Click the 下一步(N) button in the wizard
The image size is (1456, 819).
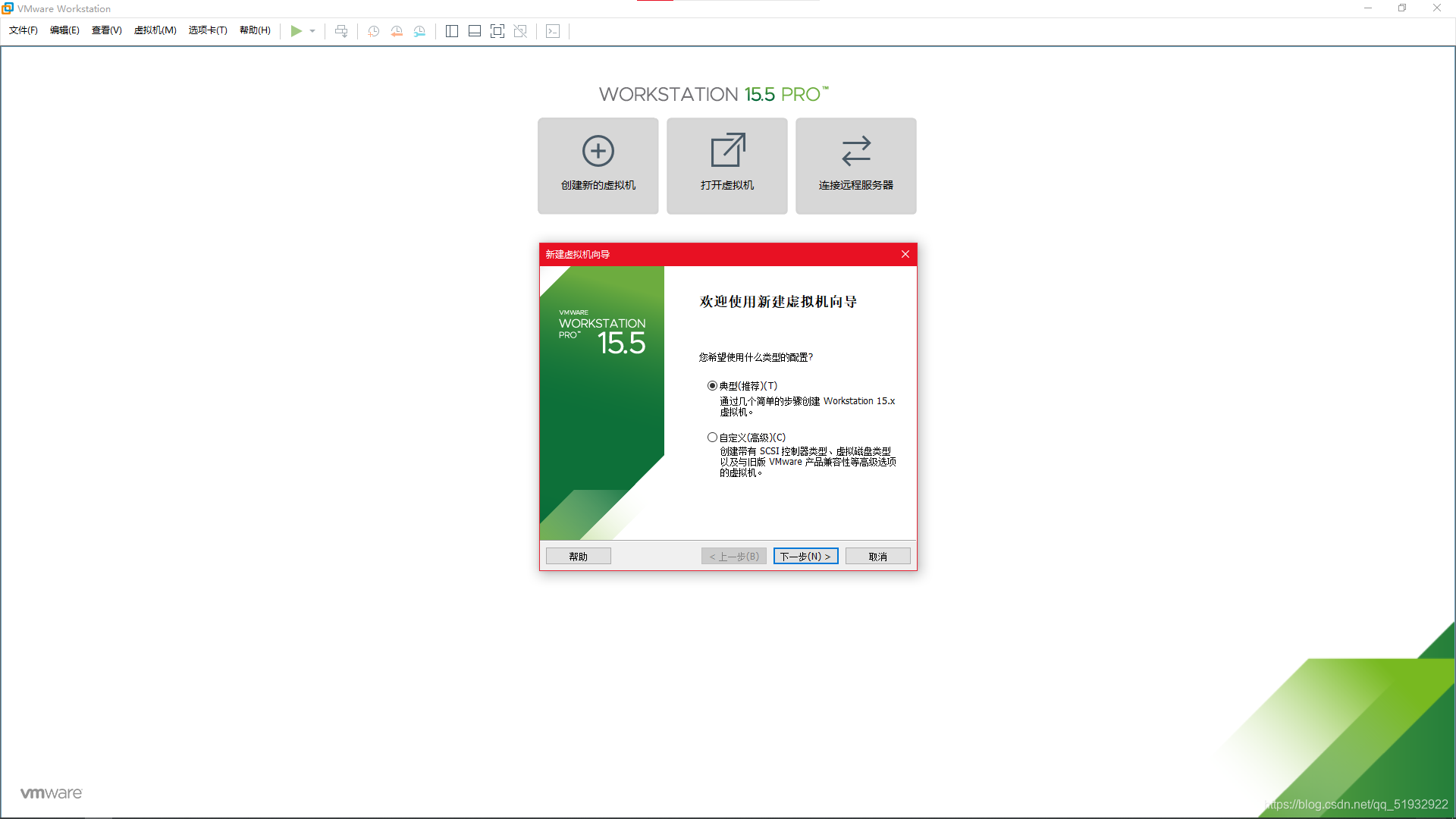pyautogui.click(x=805, y=556)
